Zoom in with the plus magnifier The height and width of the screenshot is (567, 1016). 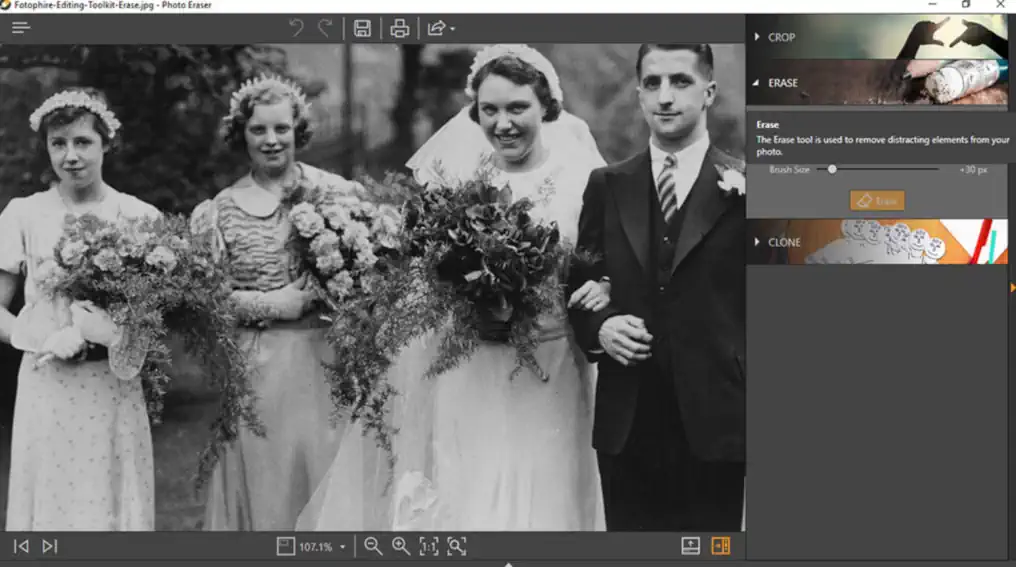[401, 546]
